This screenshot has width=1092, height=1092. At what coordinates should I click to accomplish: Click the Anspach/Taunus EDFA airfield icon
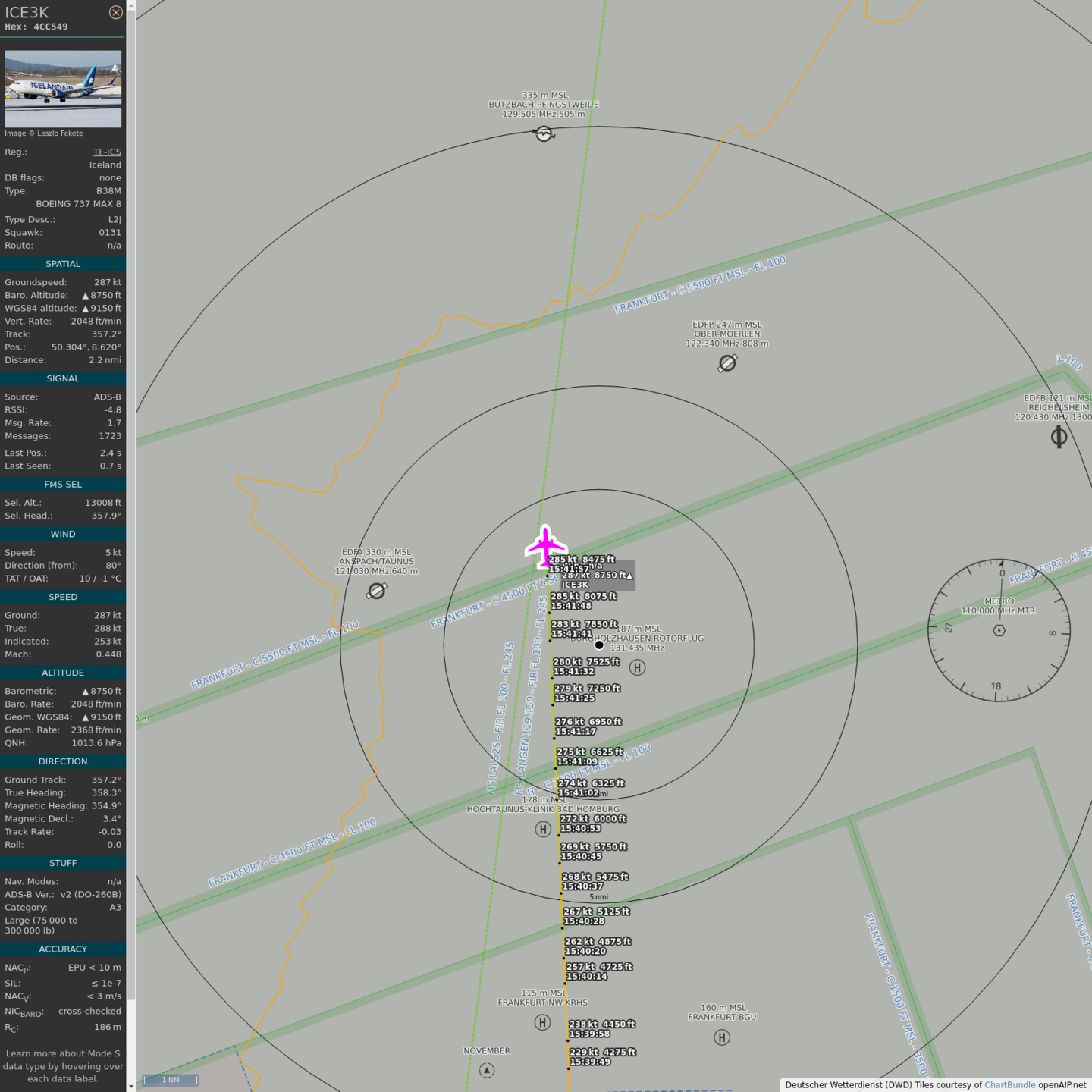[377, 591]
